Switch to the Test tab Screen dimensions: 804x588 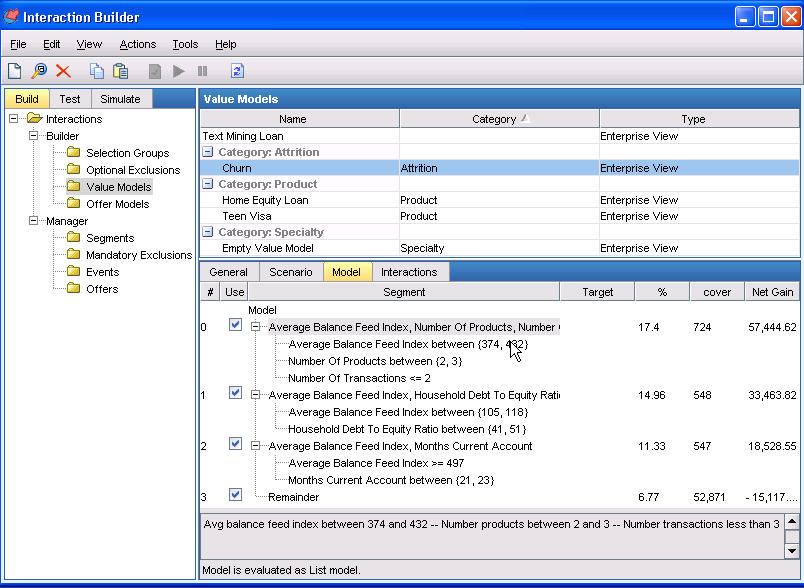[70, 99]
